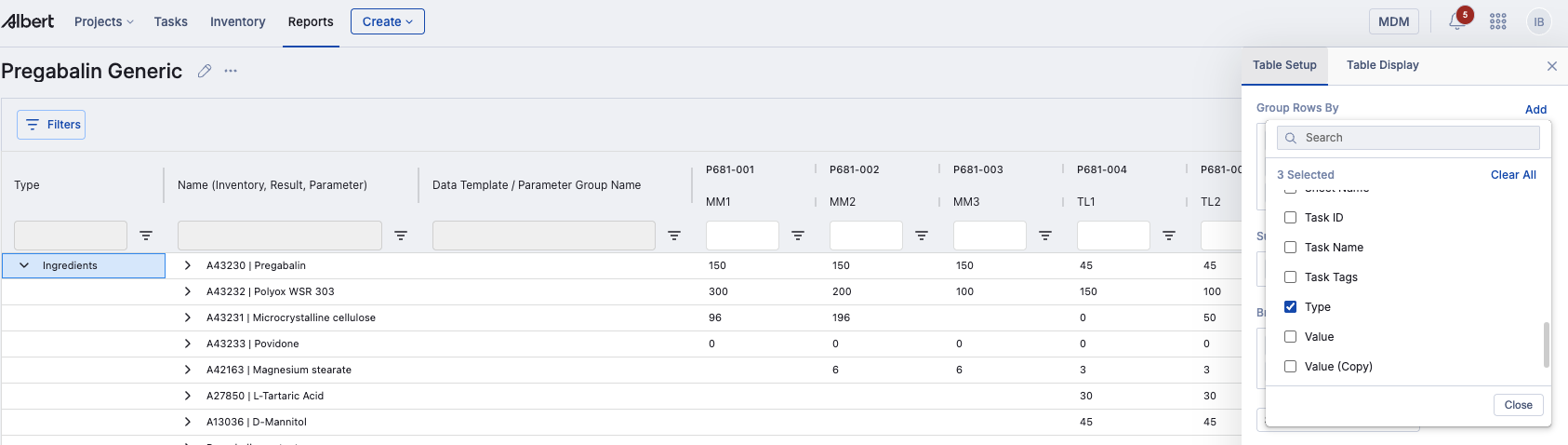Screen dimensions: 1568x445
Task: Switch to the Table Display tab
Action: pos(1382,65)
